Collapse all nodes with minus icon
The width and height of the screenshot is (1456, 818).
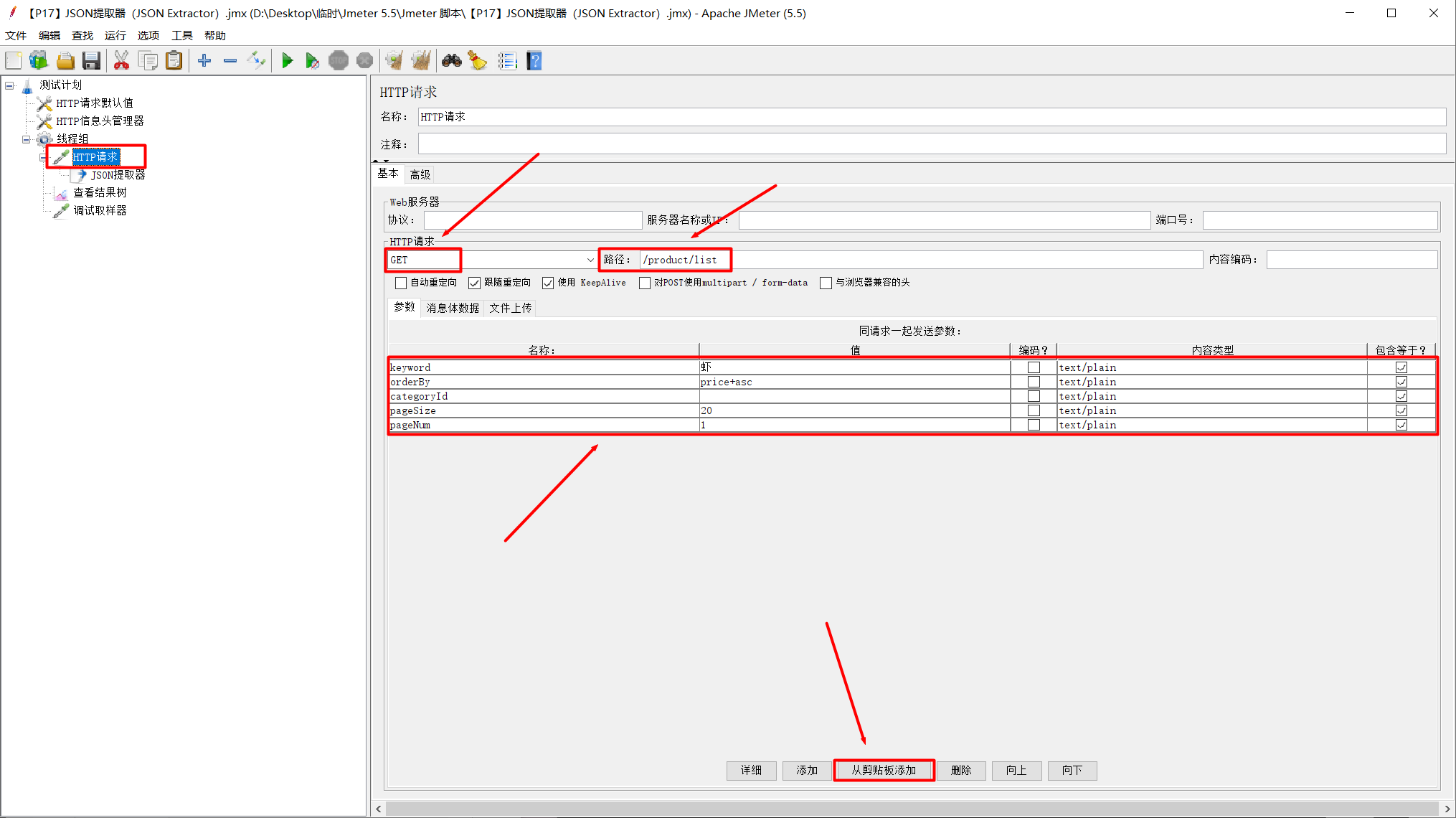(x=230, y=61)
